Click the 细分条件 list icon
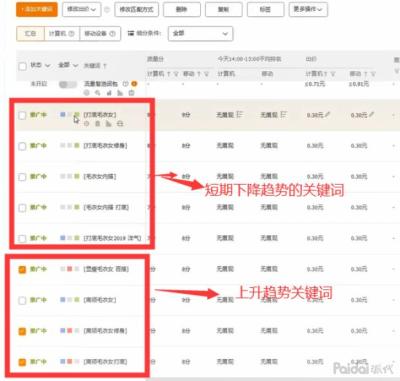Image resolution: width=400 pixels, height=381 pixels. pos(131,33)
